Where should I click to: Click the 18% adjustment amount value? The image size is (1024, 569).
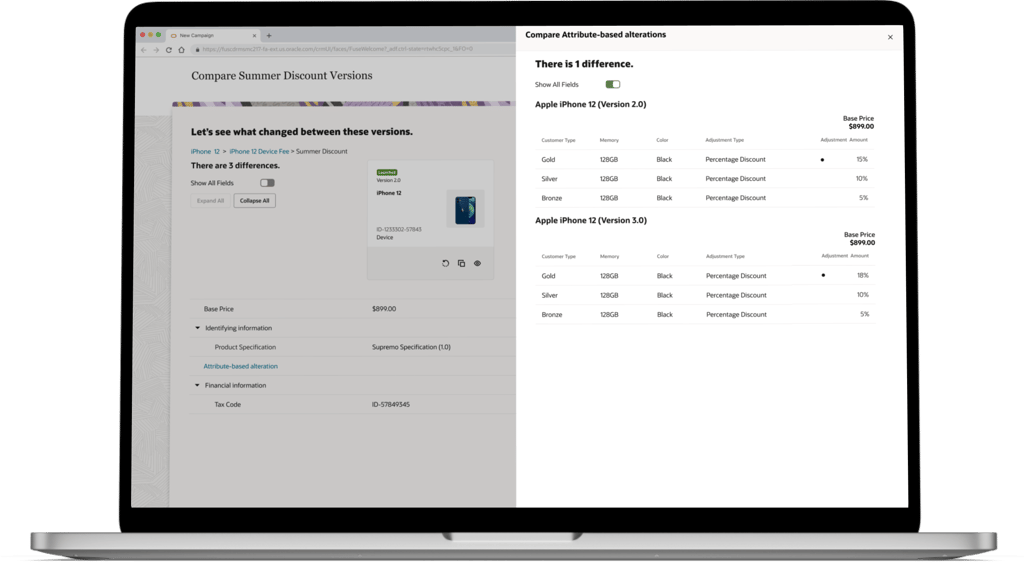[x=863, y=276]
